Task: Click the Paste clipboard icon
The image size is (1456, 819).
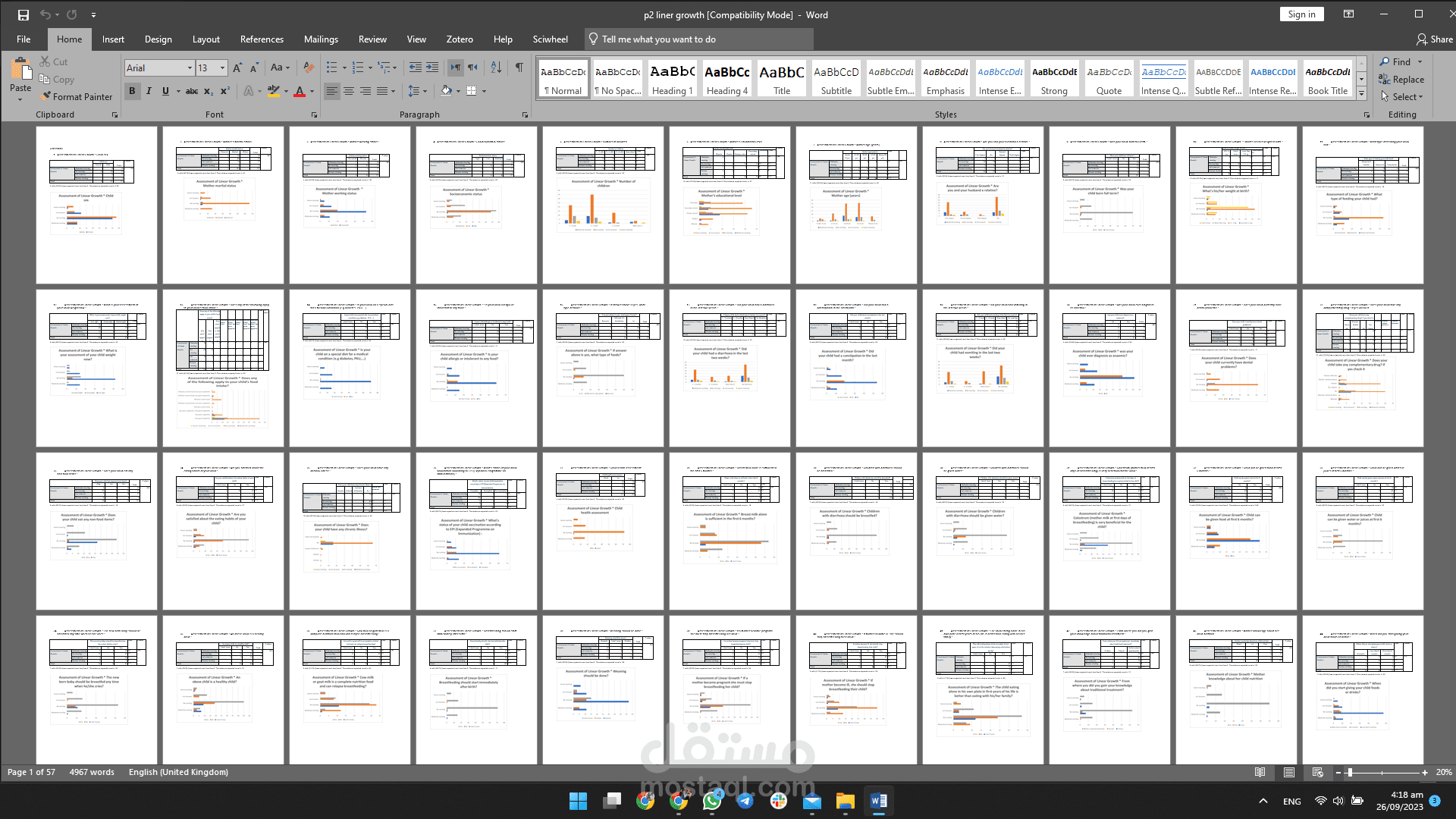Action: (20, 71)
